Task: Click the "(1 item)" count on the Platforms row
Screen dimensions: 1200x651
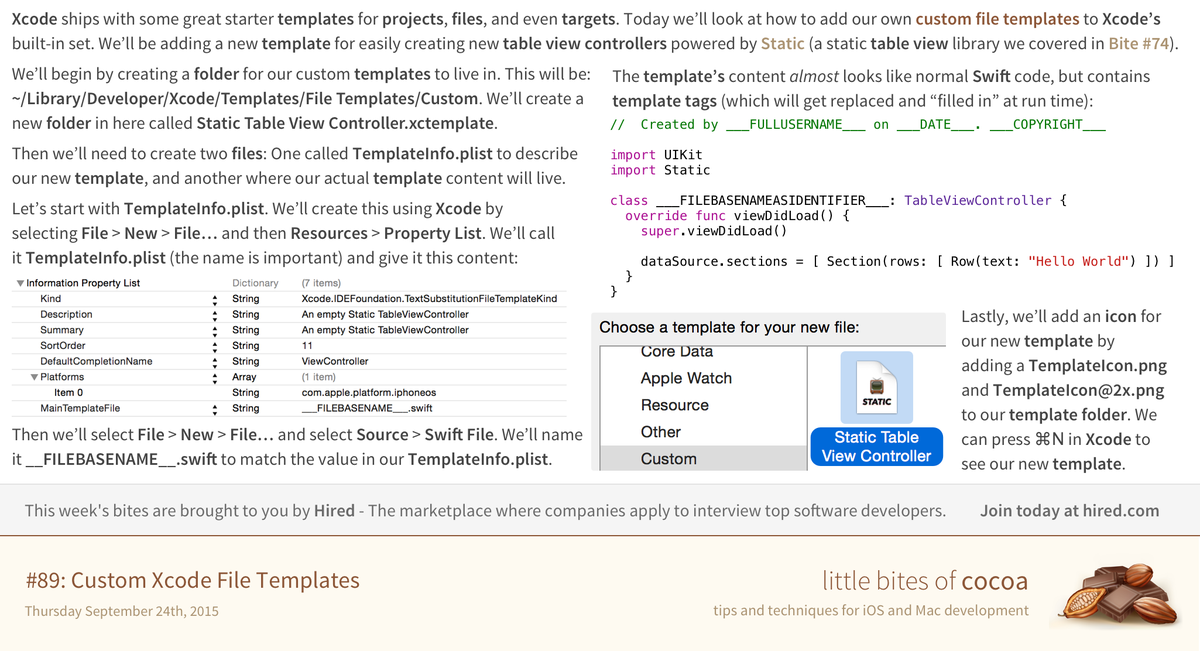Action: point(318,377)
